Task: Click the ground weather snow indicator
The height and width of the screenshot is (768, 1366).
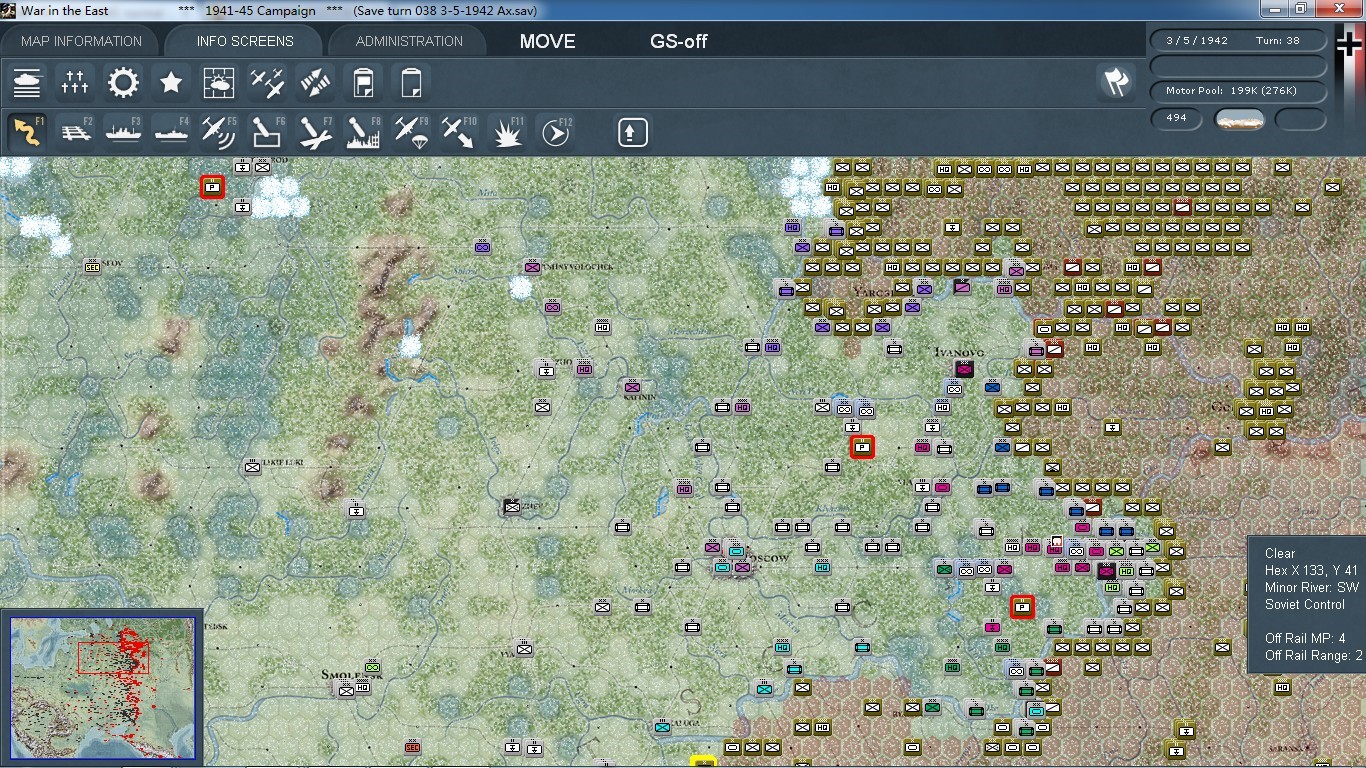Action: coord(1239,119)
